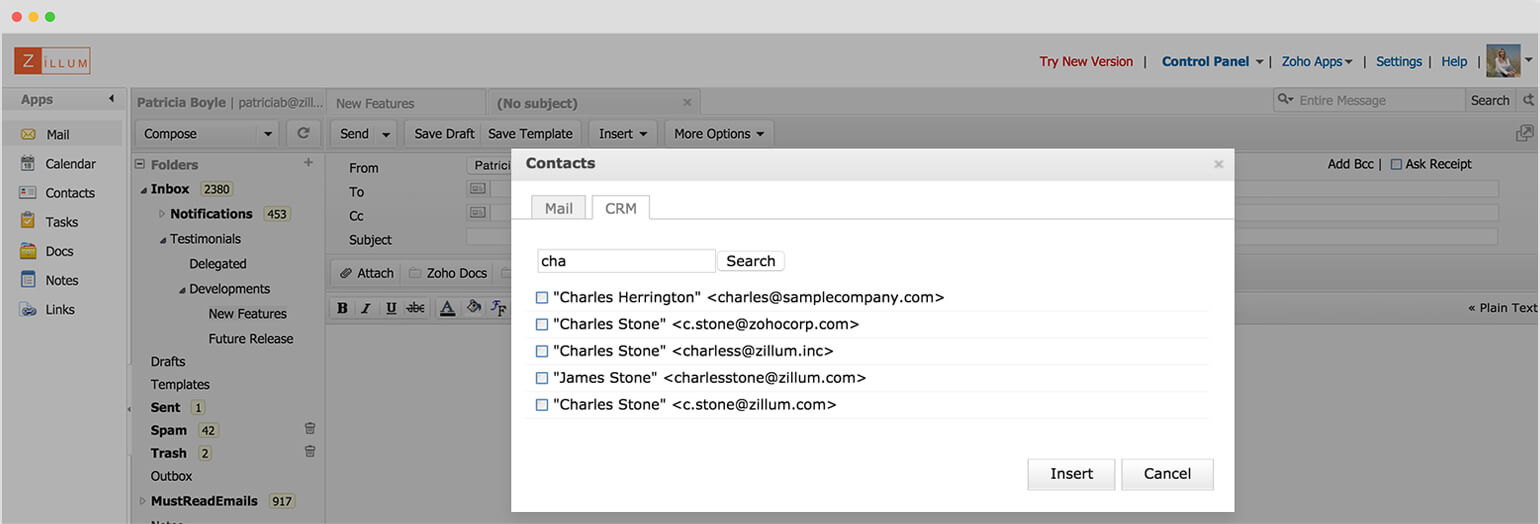Collapse the Folders section toggle
Image resolution: width=1540 pixels, height=524 pixels.
tap(141, 165)
